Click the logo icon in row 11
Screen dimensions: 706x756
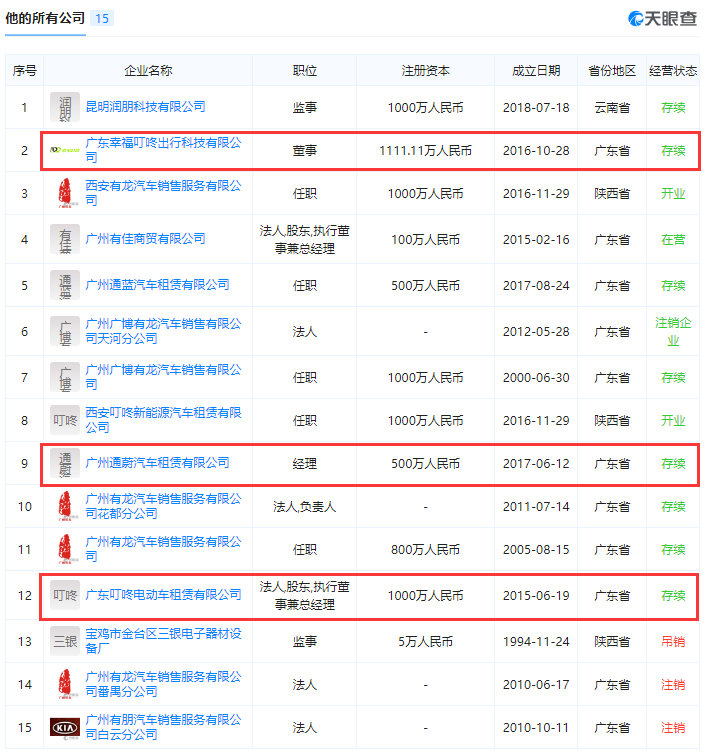click(x=65, y=549)
